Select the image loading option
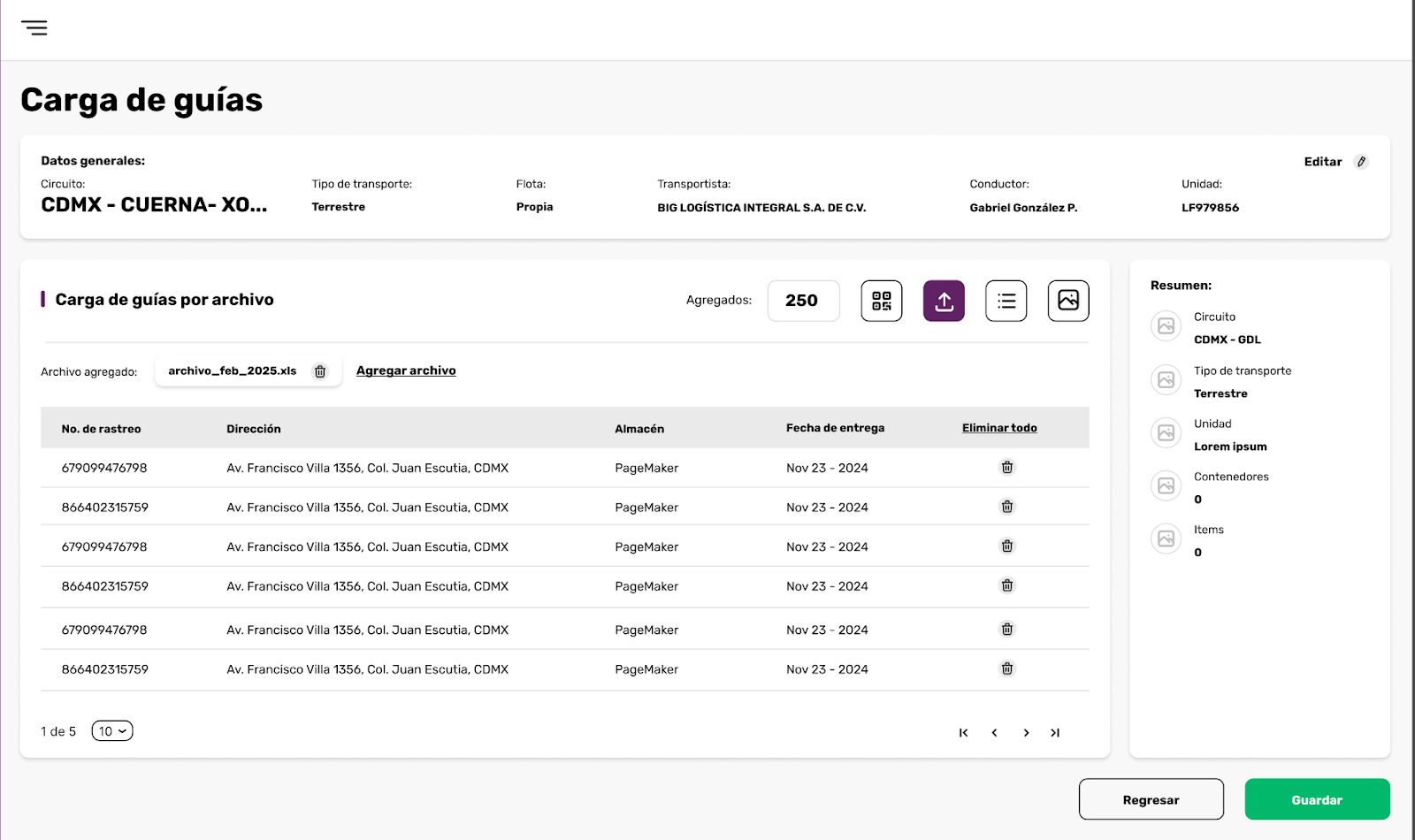Viewport: 1415px width, 840px height. pos(1068,301)
